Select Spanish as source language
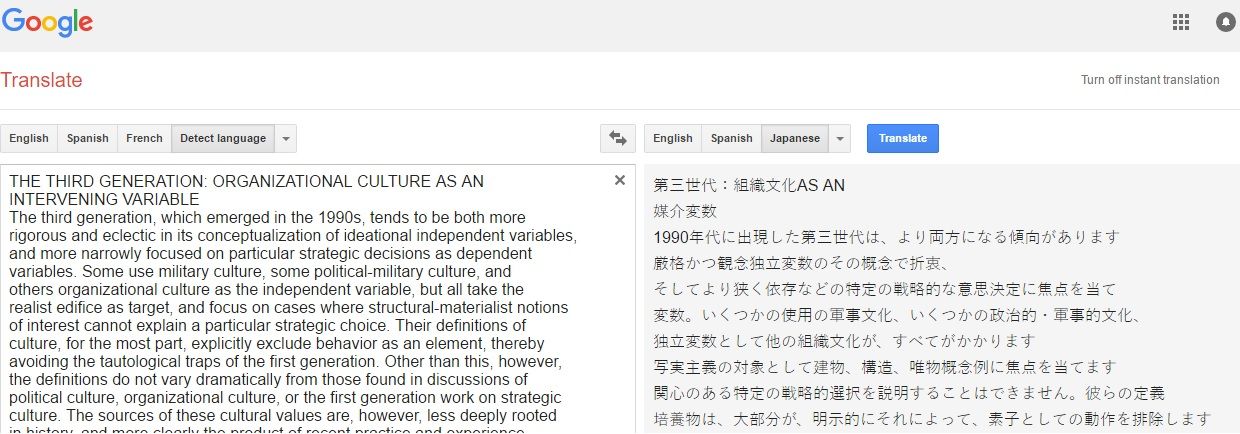Viewport: 1240px width, 434px height. 88,138
